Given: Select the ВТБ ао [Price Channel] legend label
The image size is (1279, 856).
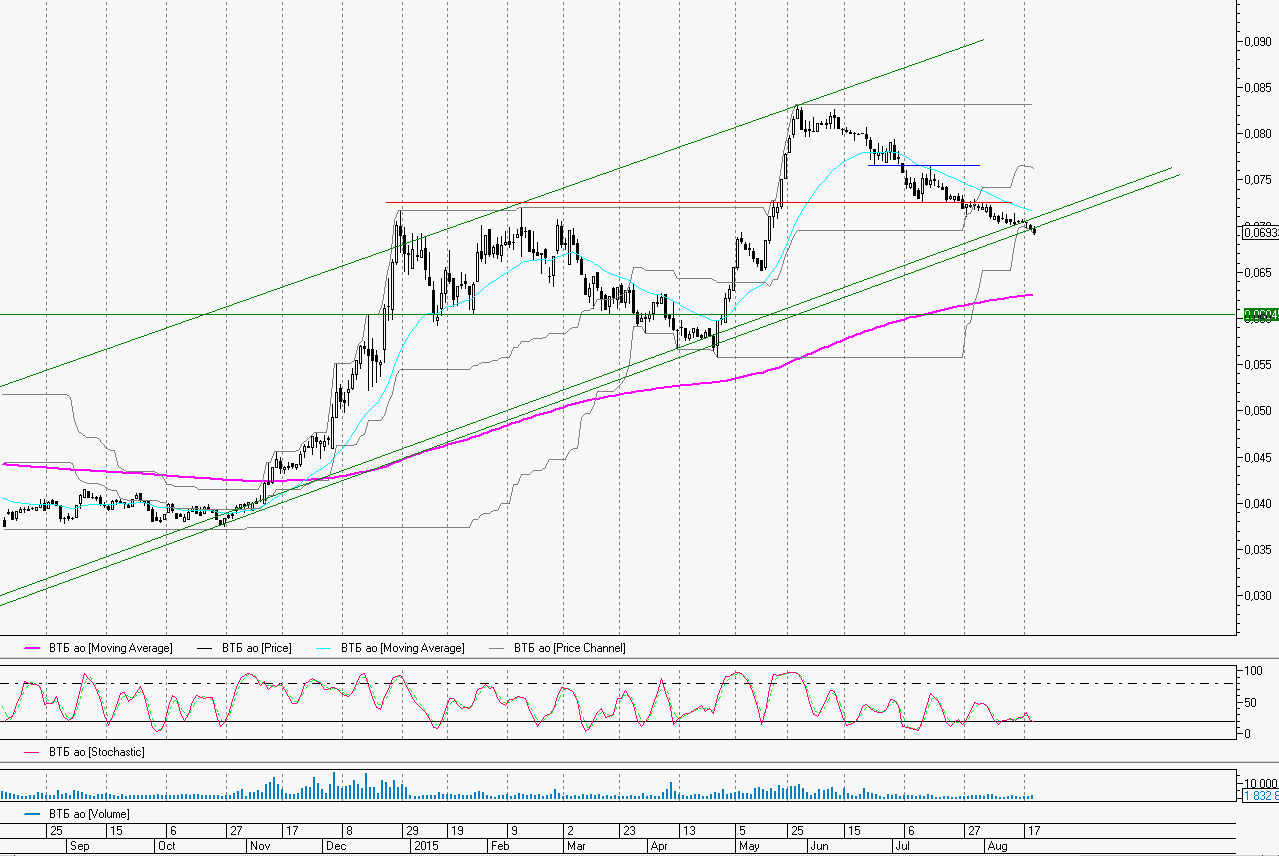Looking at the screenshot, I should pos(569,649).
